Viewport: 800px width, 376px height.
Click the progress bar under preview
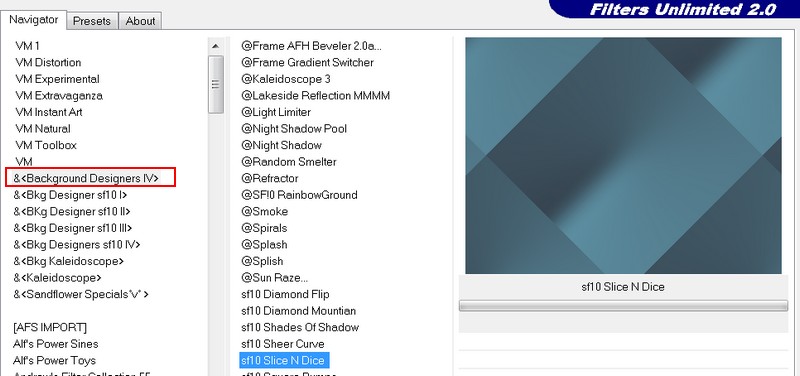(623, 306)
